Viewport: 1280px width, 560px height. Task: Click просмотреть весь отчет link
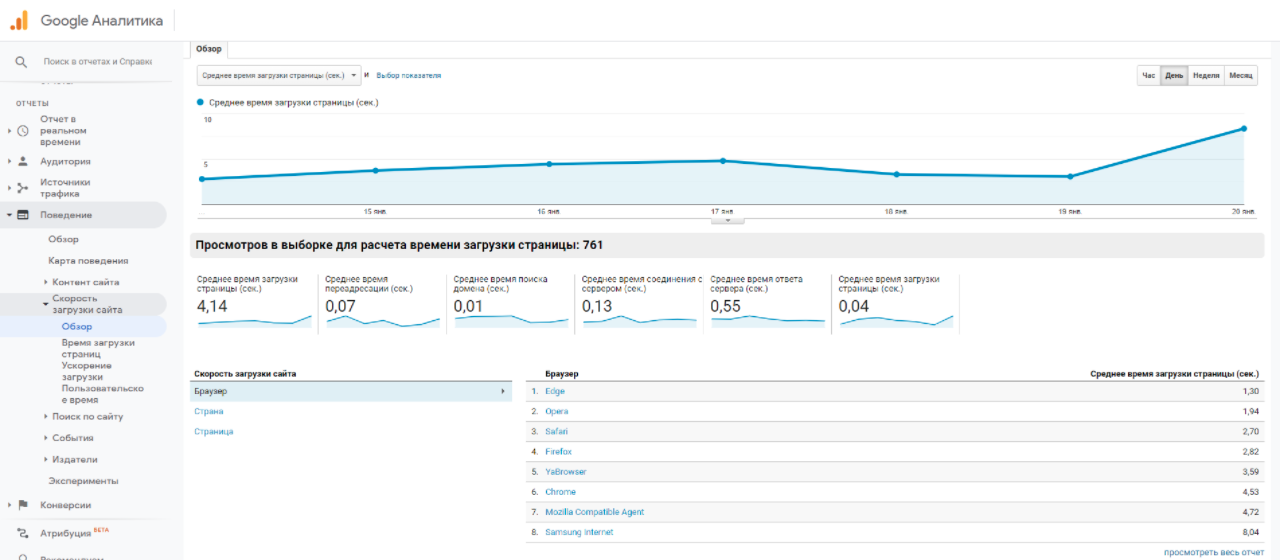point(1213,552)
